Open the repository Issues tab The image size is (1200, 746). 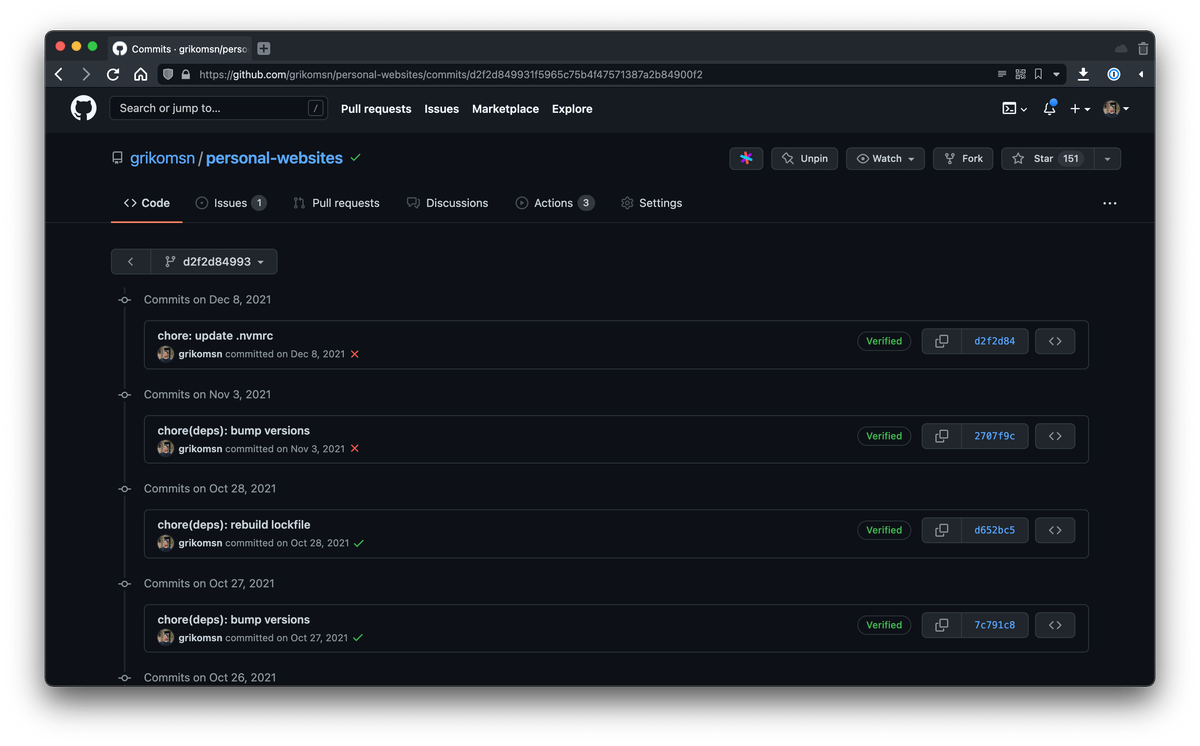pyautogui.click(x=231, y=203)
